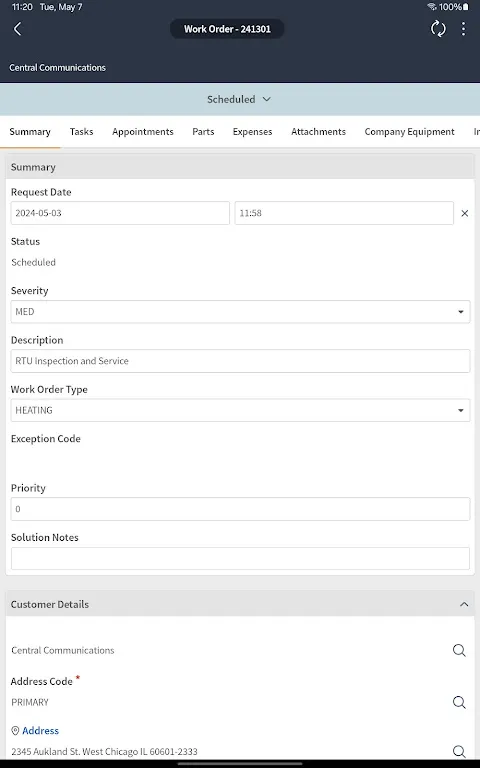Tap the map pin icon beside Address
Image resolution: width=480 pixels, height=768 pixels.
click(x=15, y=731)
